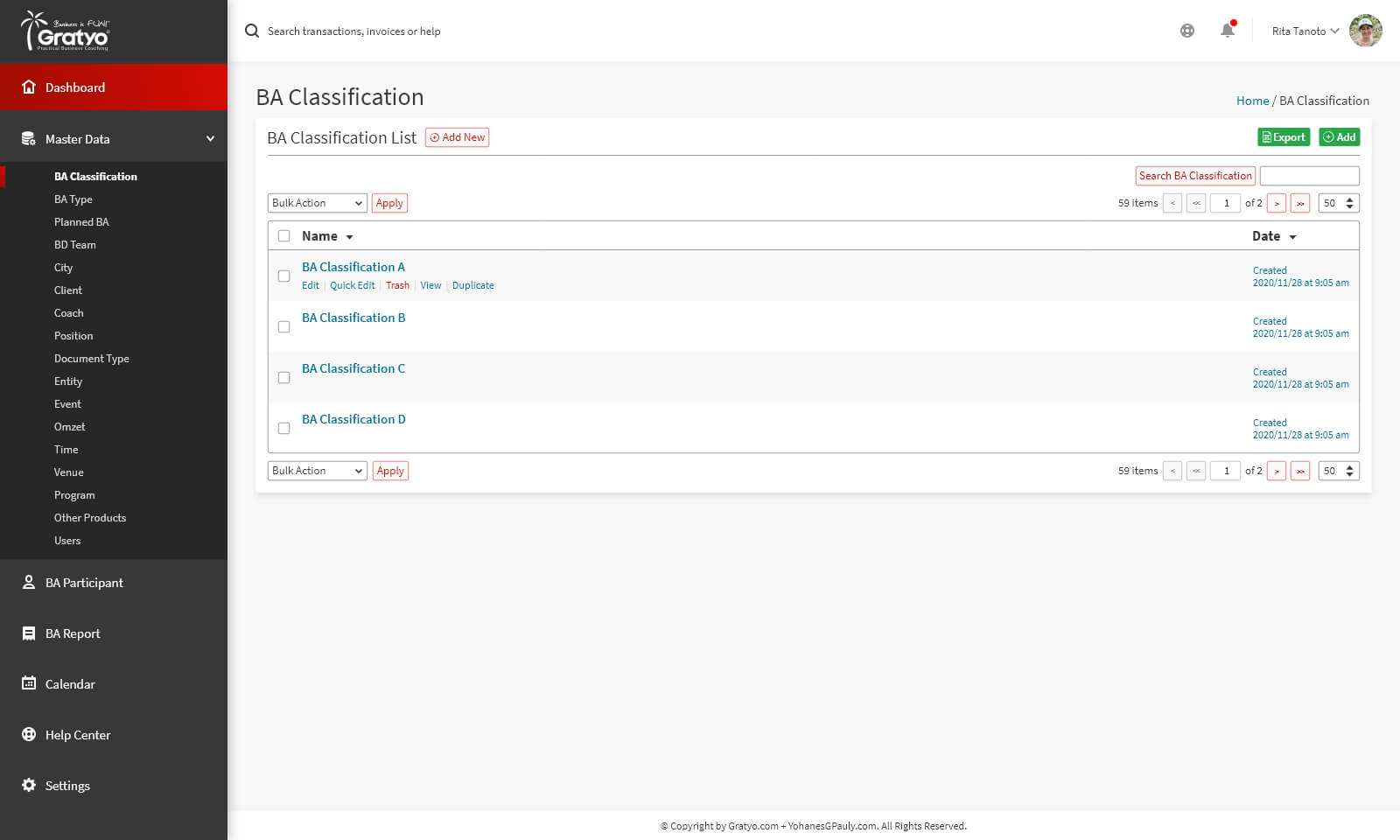Open the Help Center sidebar icon
The height and width of the screenshot is (840, 1400).
pyautogui.click(x=29, y=734)
